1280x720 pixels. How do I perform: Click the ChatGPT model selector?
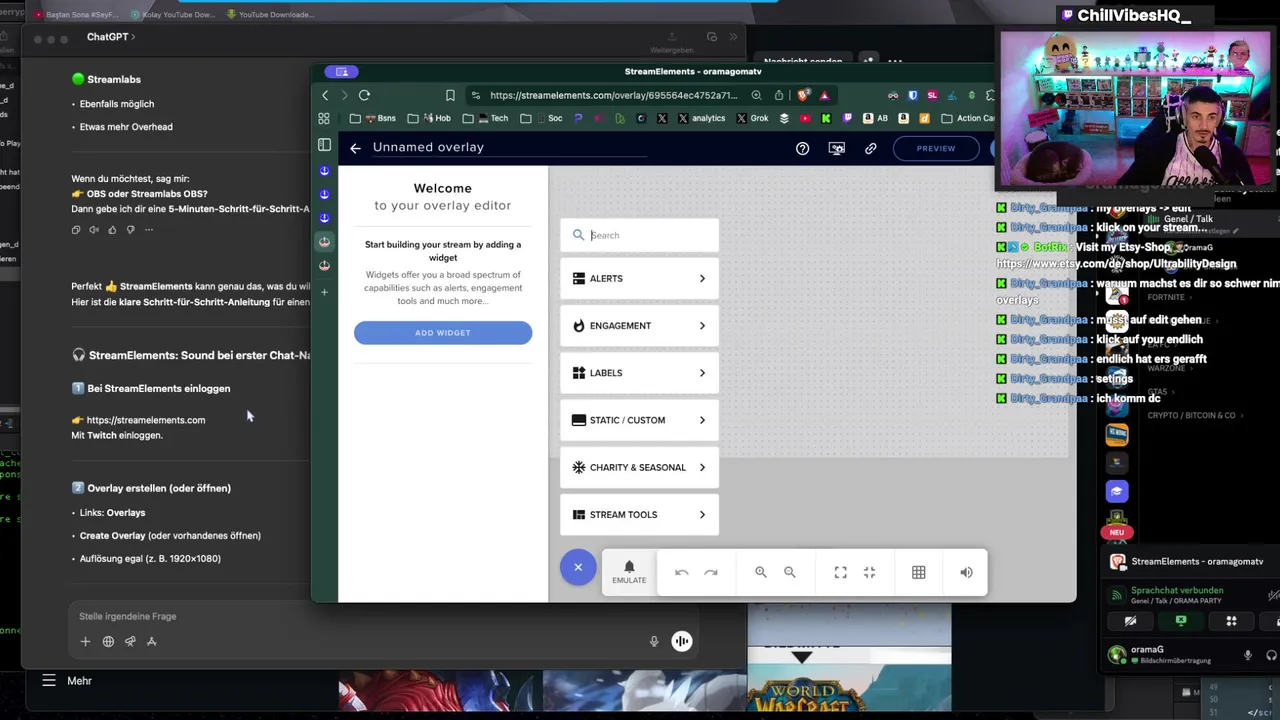(110, 37)
